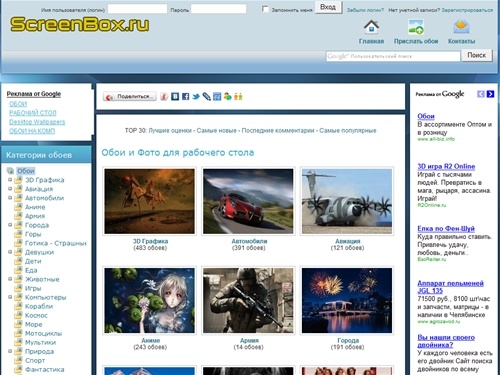Click the Прислать обои upload icon
Screen dimensions: 500x375
416,27
